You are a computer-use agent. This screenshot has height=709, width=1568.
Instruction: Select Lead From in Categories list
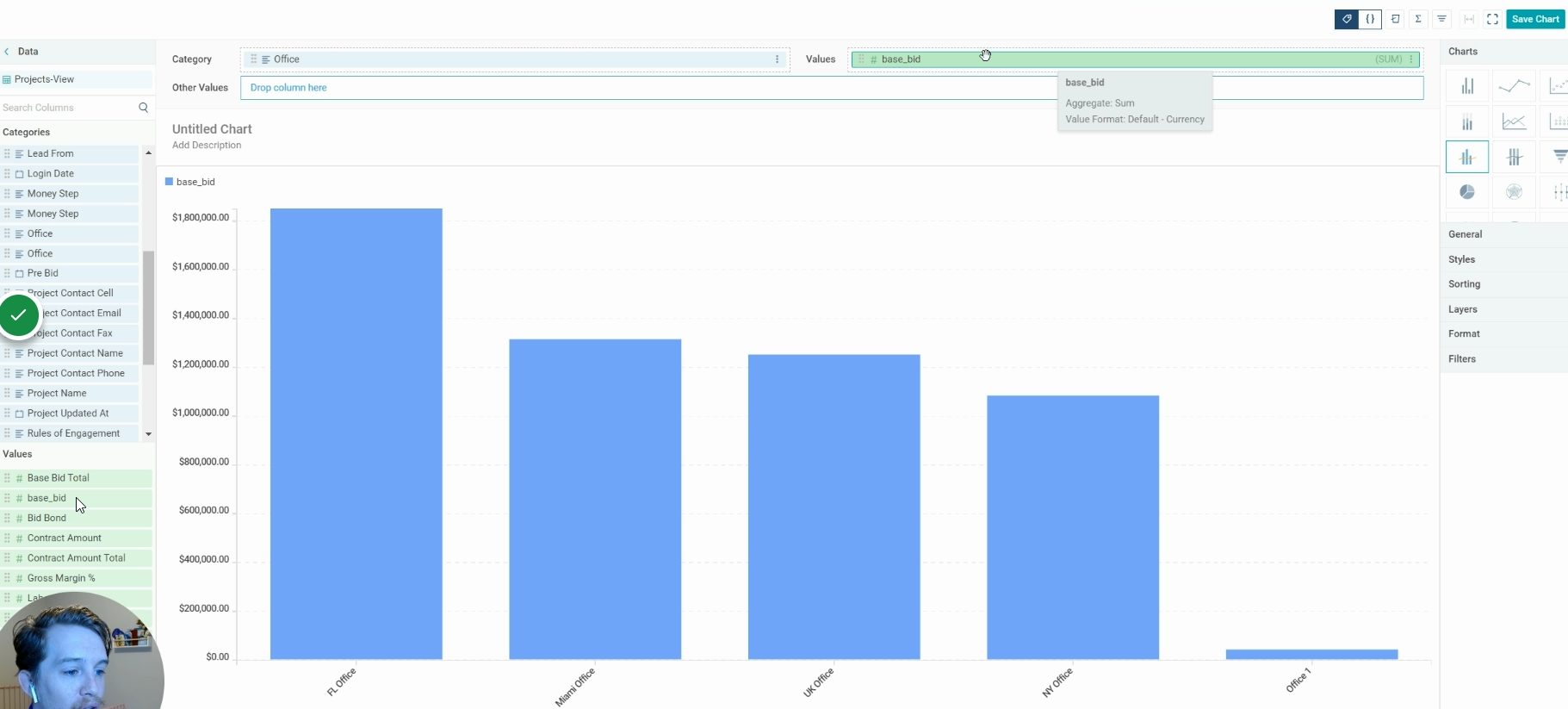[70, 153]
